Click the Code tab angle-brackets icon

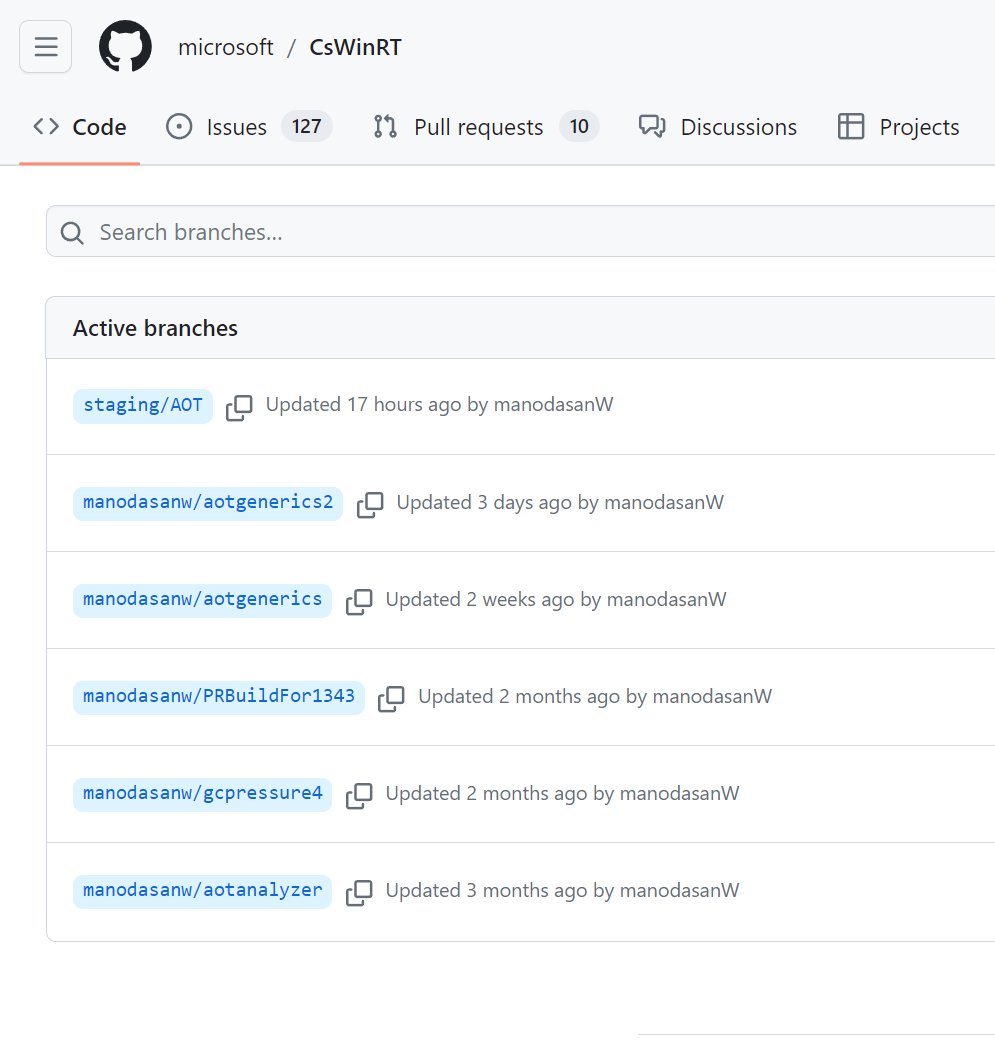pyautogui.click(x=46, y=126)
